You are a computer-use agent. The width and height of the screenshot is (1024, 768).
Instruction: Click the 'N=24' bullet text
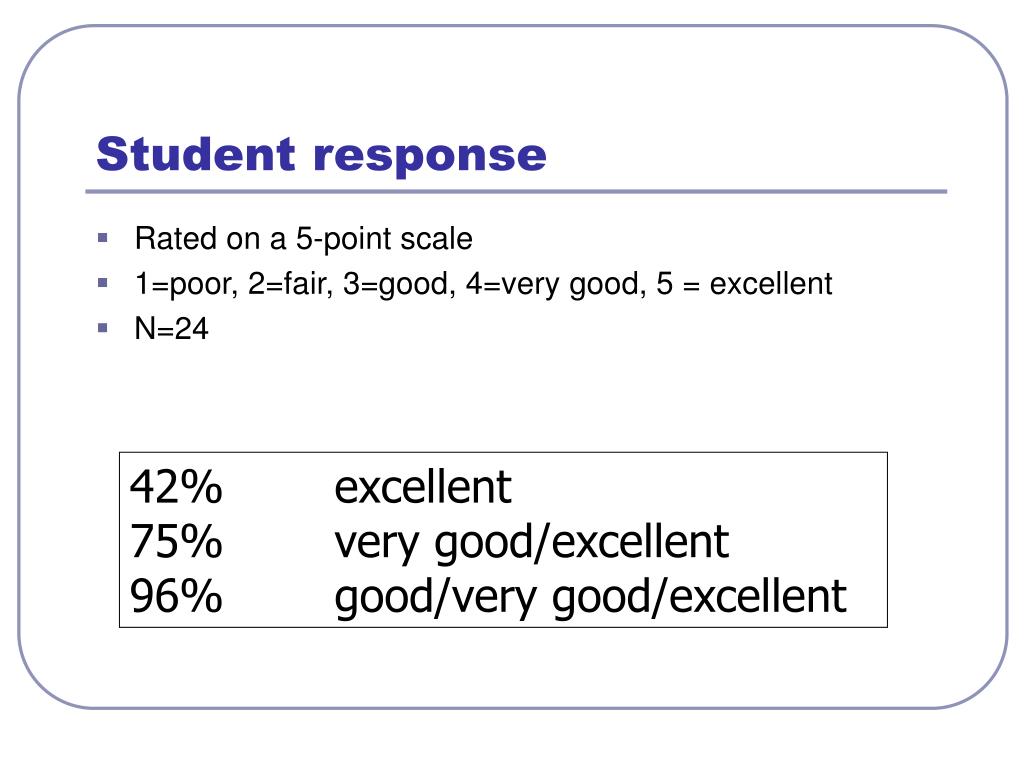171,328
